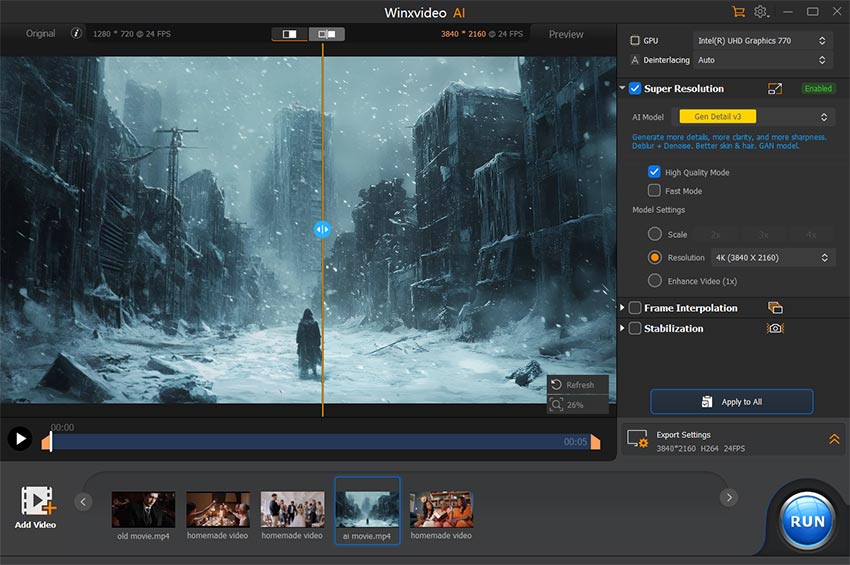Go to next videos with right arrow

[x=729, y=497]
